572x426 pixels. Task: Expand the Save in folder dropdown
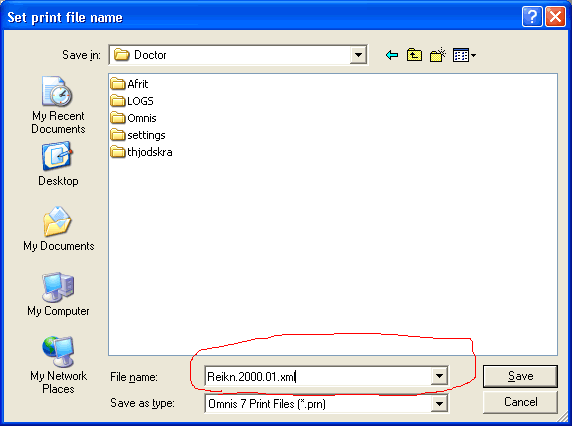pyautogui.click(x=358, y=55)
